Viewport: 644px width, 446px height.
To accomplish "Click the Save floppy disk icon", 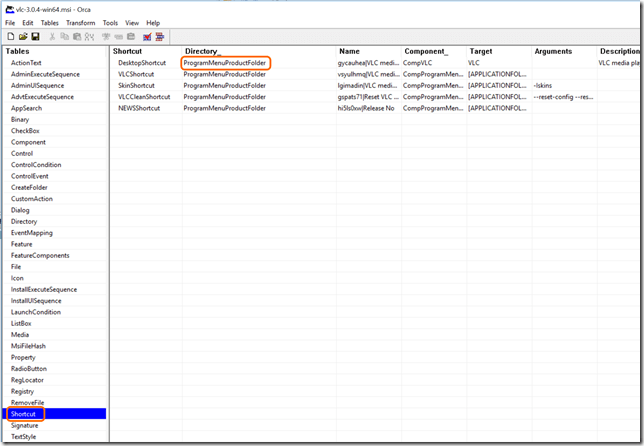I will [35, 36].
